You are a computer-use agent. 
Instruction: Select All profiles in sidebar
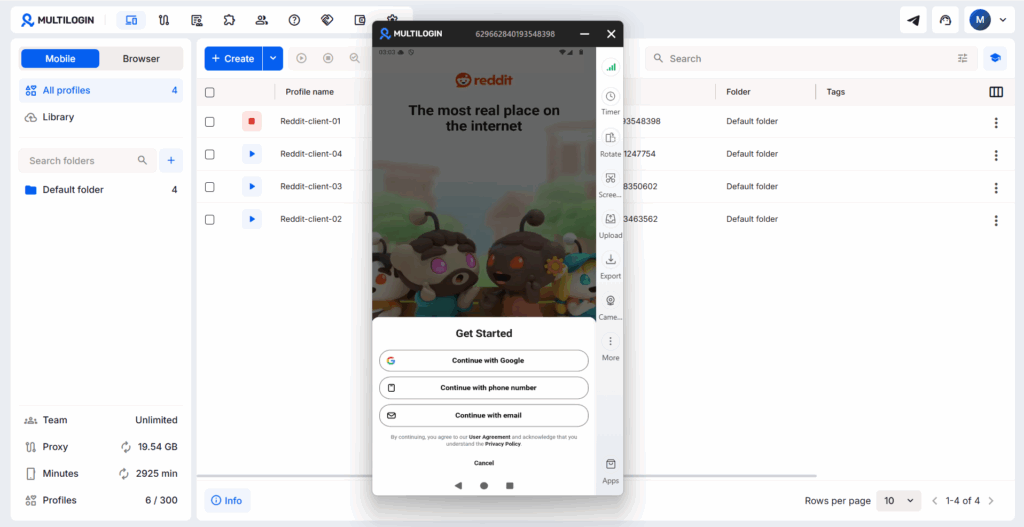(x=101, y=90)
